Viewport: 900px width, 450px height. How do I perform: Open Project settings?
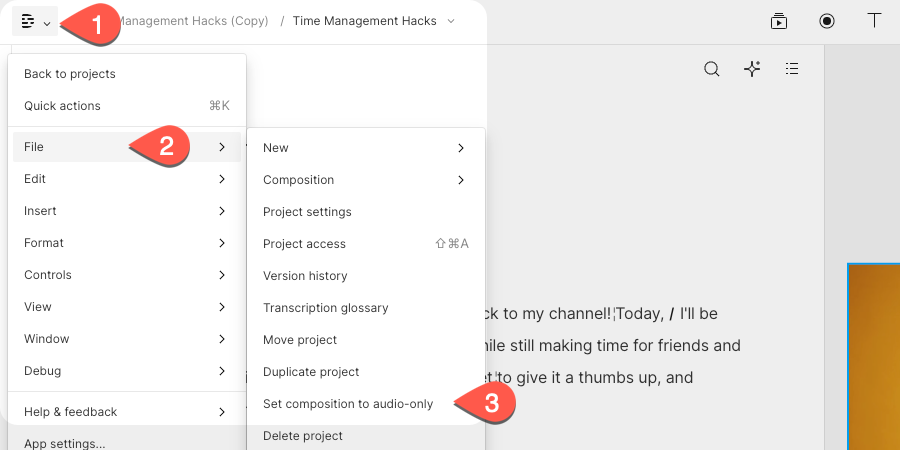(x=307, y=212)
